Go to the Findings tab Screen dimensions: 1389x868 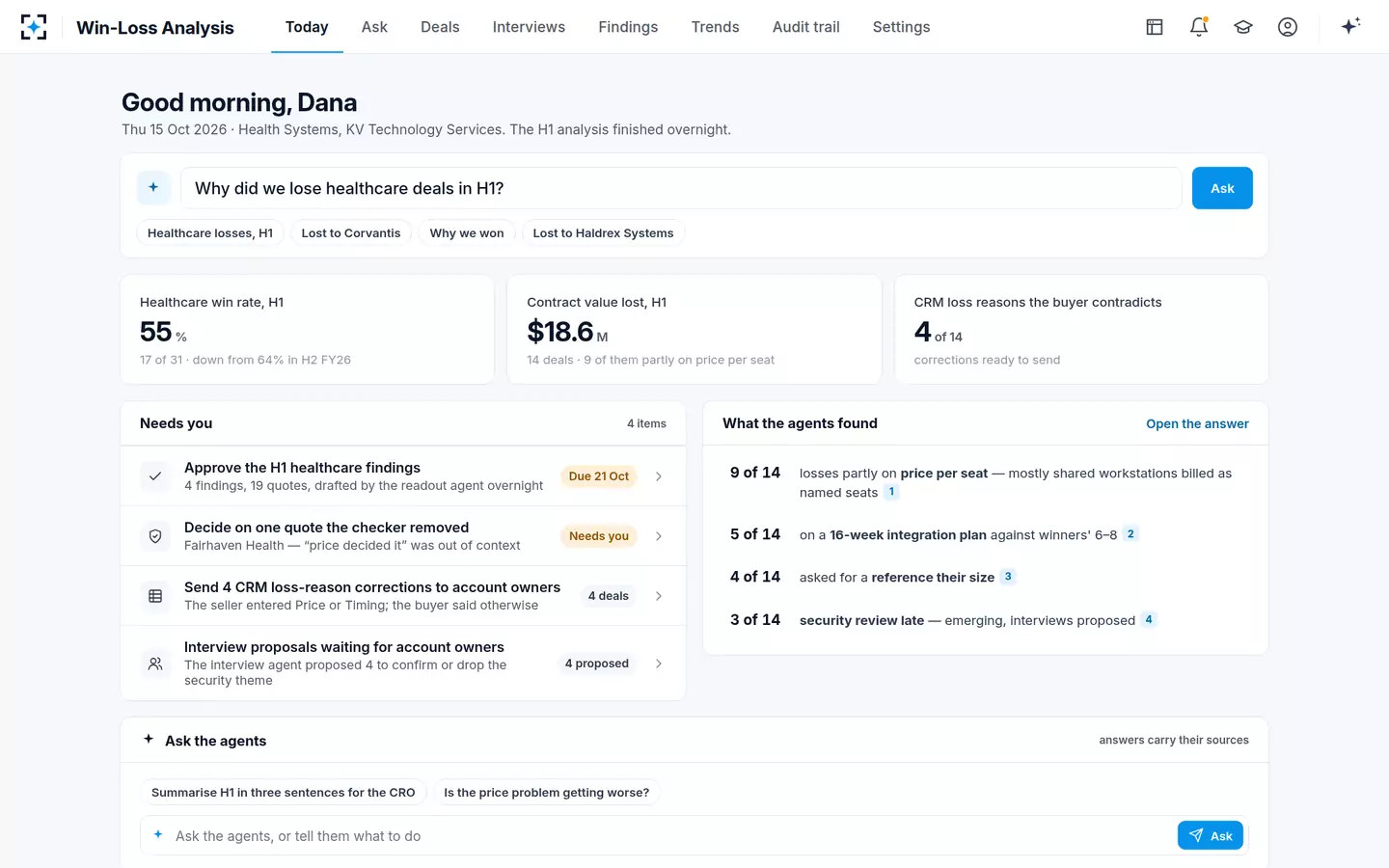(628, 27)
